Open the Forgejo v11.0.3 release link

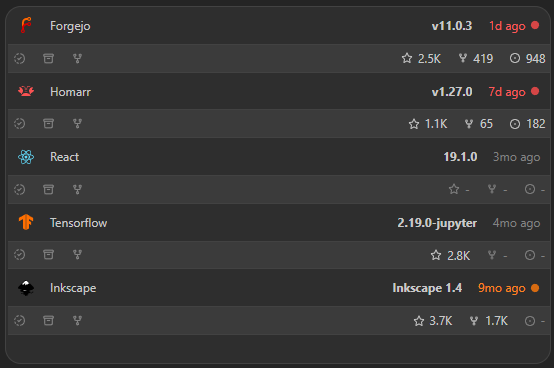pyautogui.click(x=452, y=26)
